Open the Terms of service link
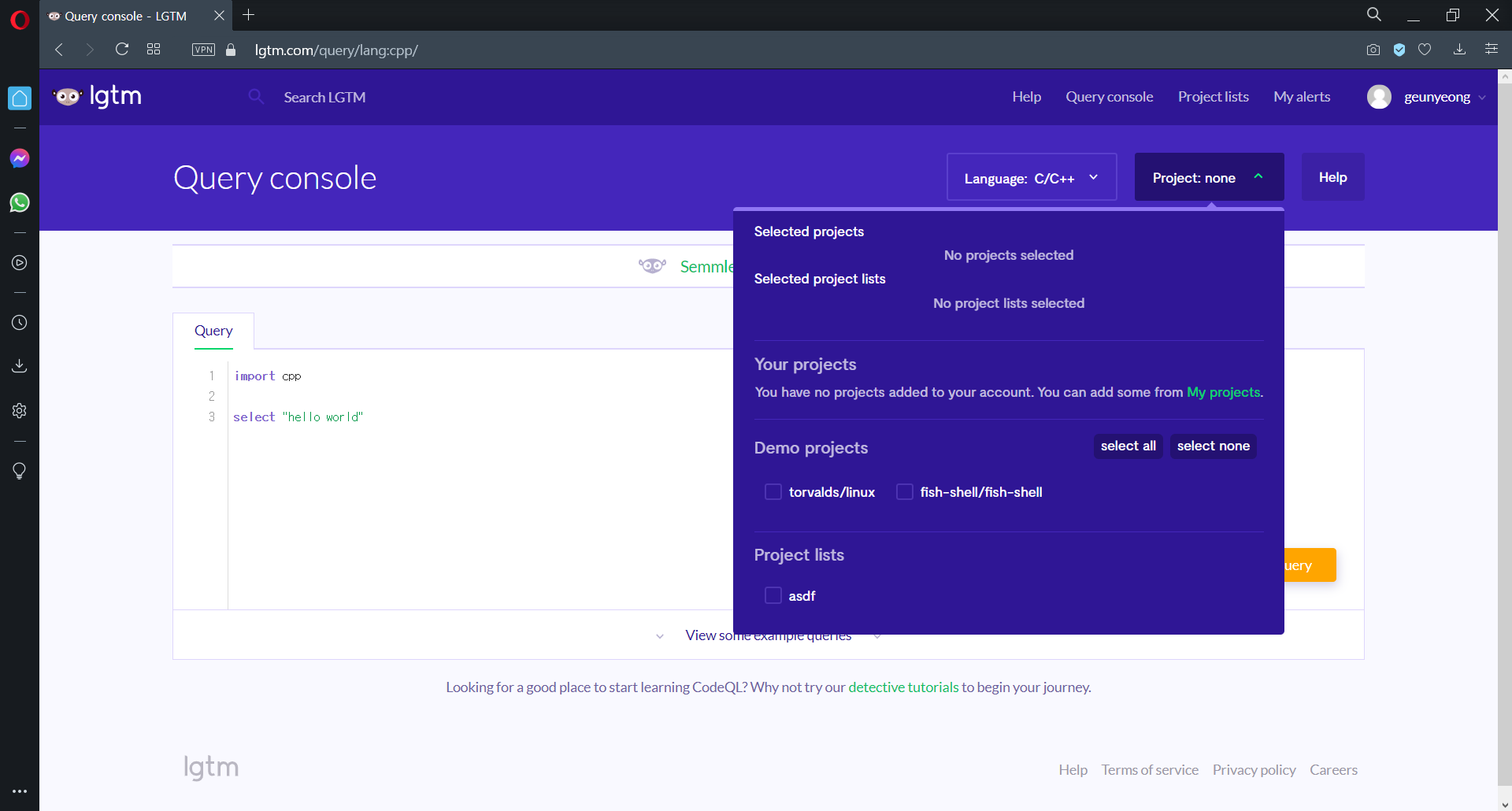Image resolution: width=1512 pixels, height=811 pixels. [1150, 770]
